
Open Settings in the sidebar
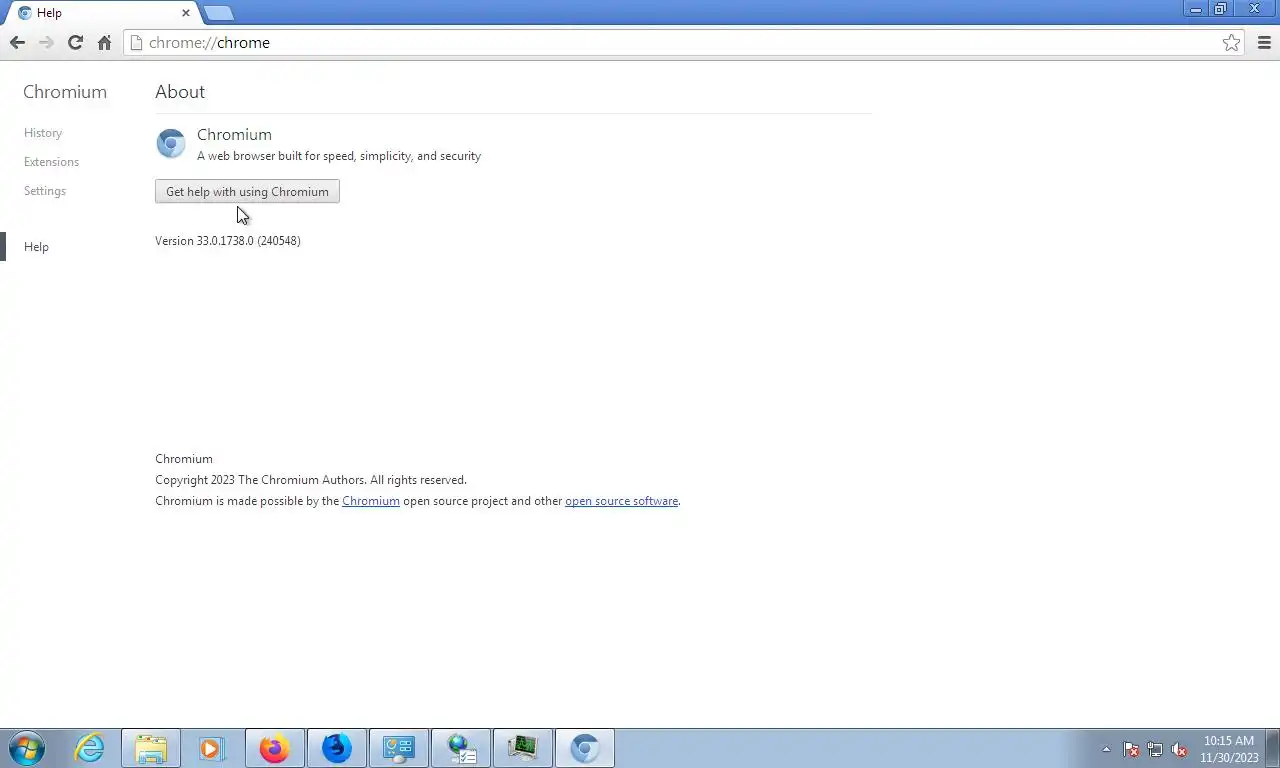(45, 191)
